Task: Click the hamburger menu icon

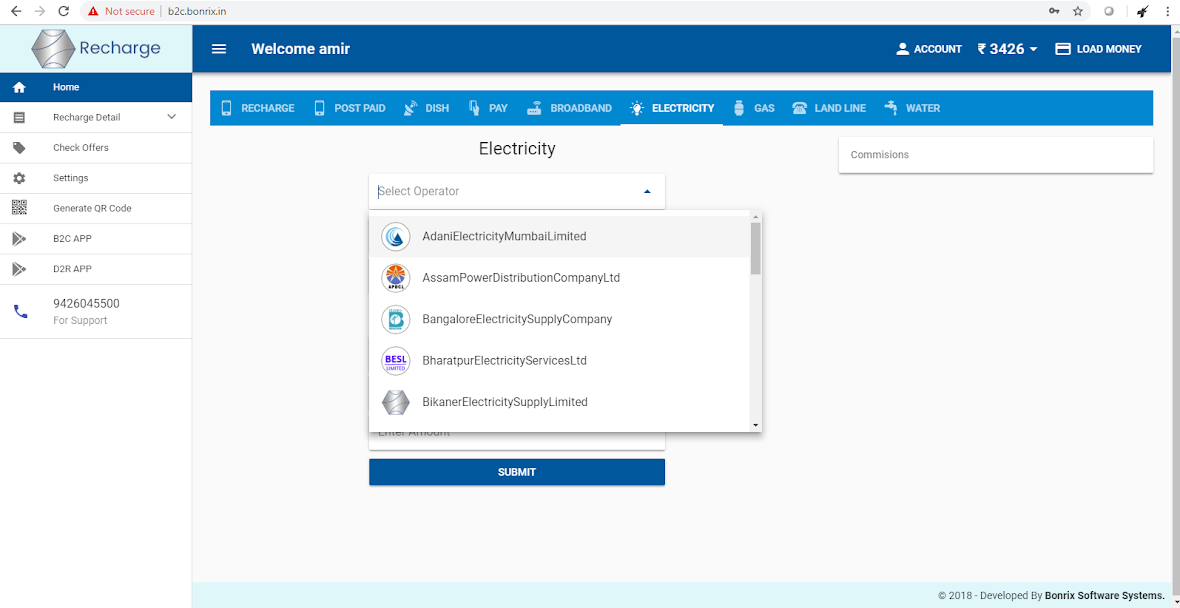Action: click(219, 49)
